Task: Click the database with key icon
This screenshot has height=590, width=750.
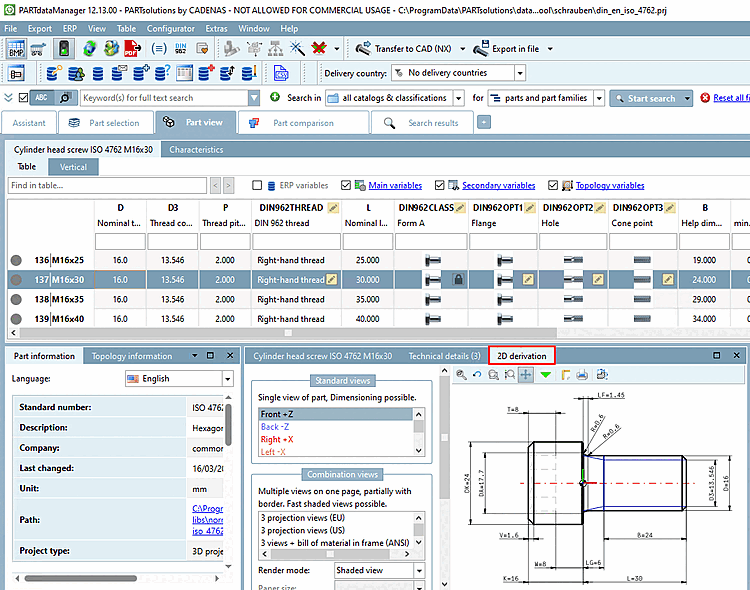Action: (54, 73)
